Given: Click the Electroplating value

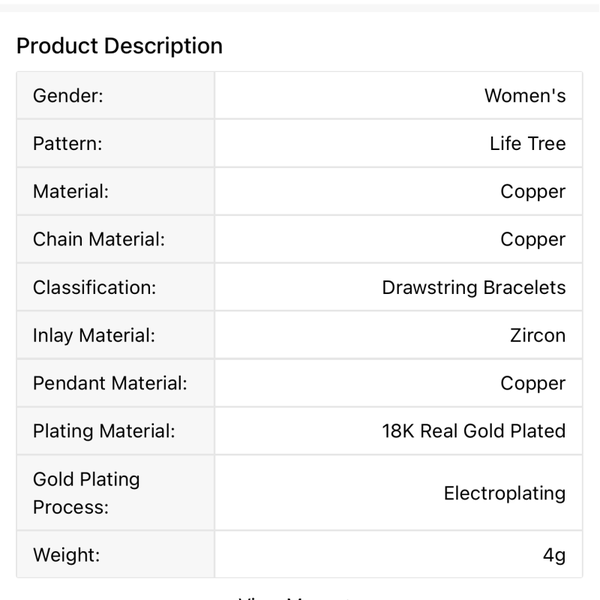Looking at the screenshot, I should pos(504,493).
